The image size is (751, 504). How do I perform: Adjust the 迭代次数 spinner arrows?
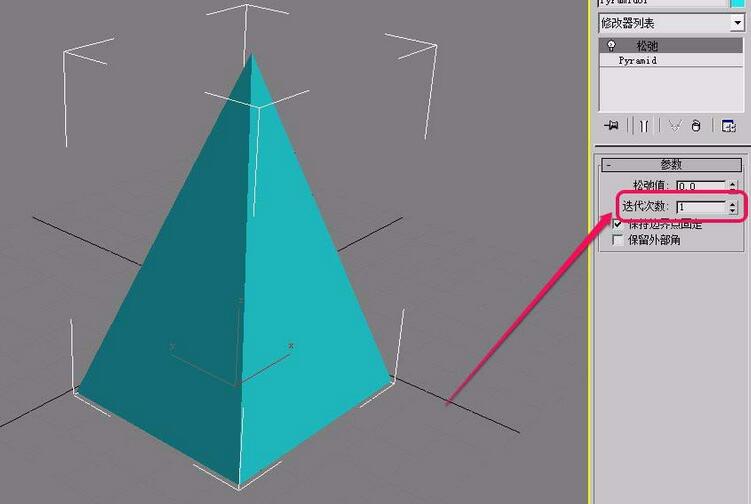tap(732, 207)
